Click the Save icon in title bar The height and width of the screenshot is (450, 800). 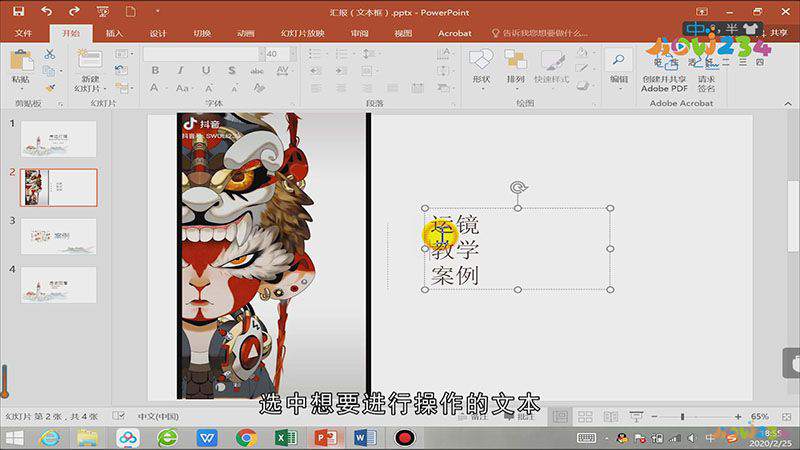pos(18,11)
